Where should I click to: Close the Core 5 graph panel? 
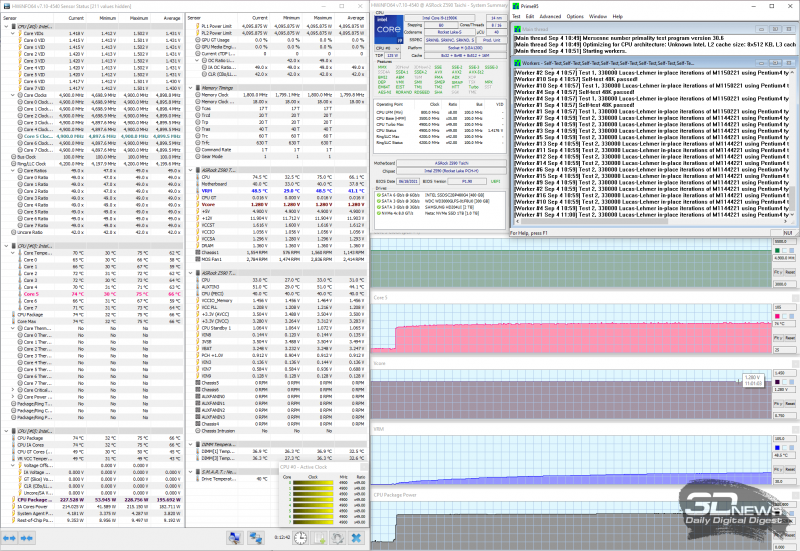tap(795, 297)
